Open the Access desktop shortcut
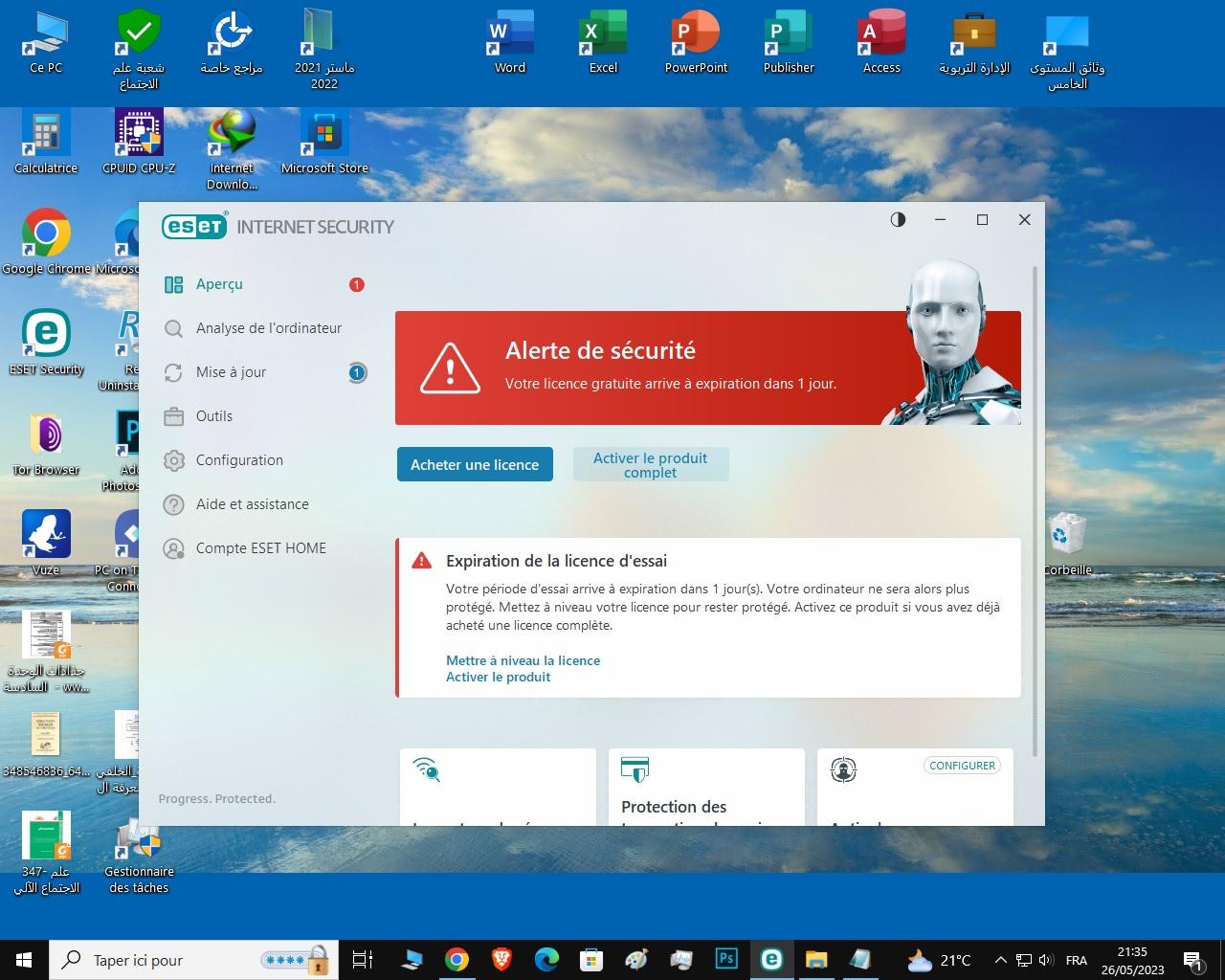Viewport: 1225px width, 980px height. [x=881, y=43]
